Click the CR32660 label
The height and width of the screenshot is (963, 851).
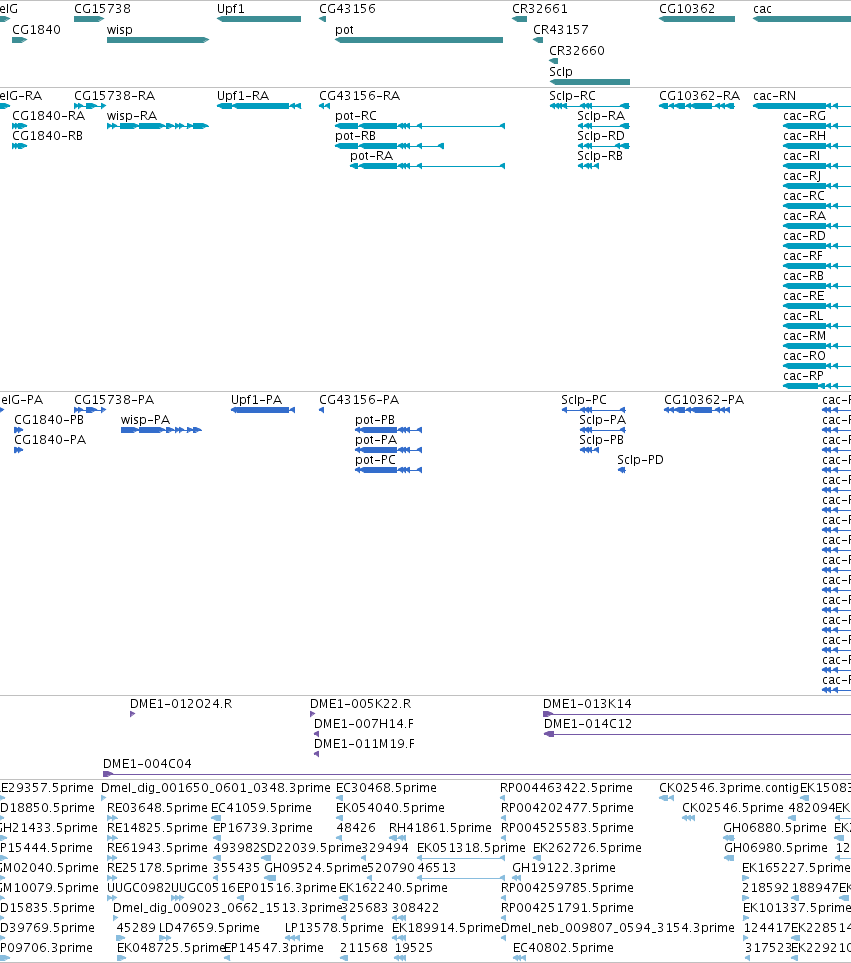[577, 50]
